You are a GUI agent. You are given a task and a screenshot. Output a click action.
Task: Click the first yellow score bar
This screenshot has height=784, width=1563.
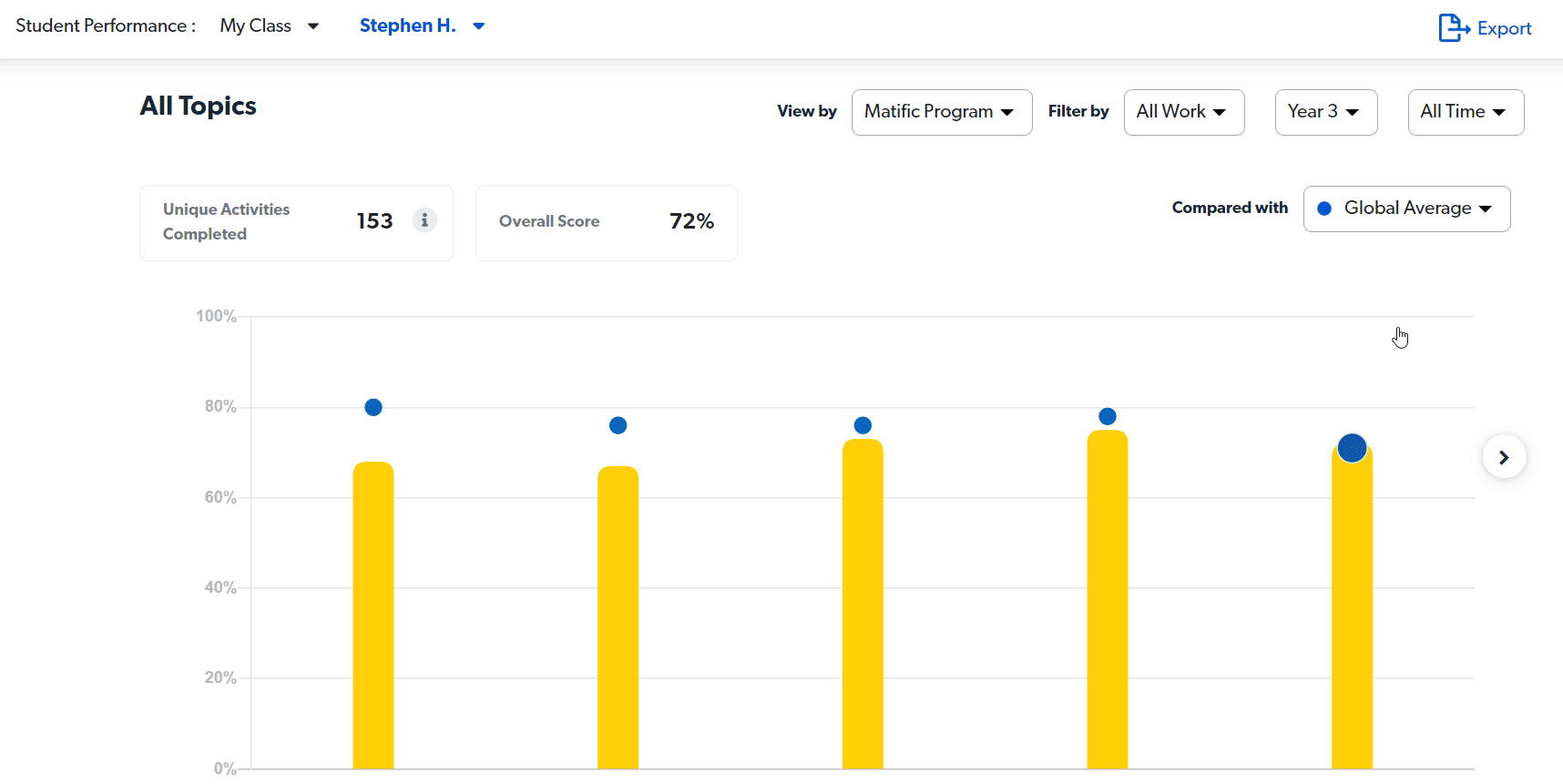[373, 619]
